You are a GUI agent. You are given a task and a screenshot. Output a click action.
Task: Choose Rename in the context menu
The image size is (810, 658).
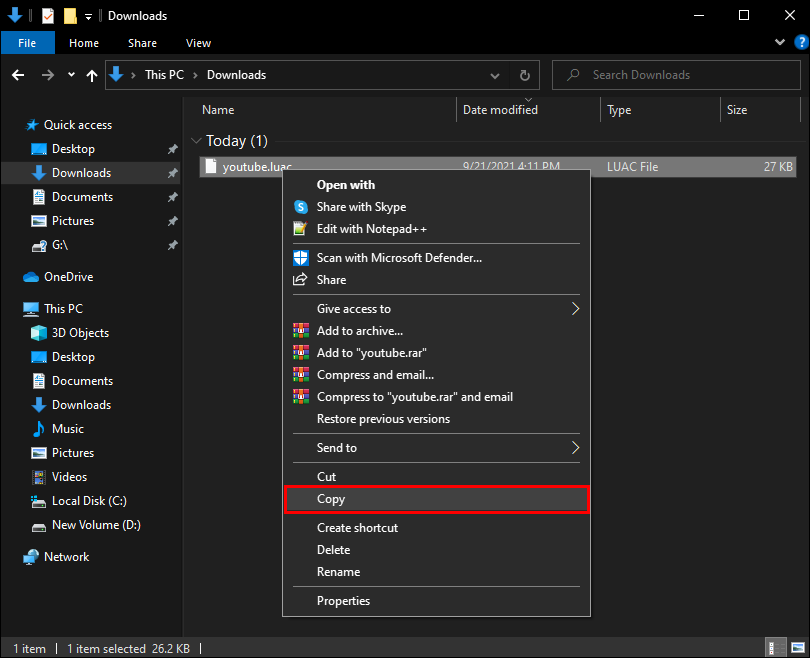[x=338, y=572]
